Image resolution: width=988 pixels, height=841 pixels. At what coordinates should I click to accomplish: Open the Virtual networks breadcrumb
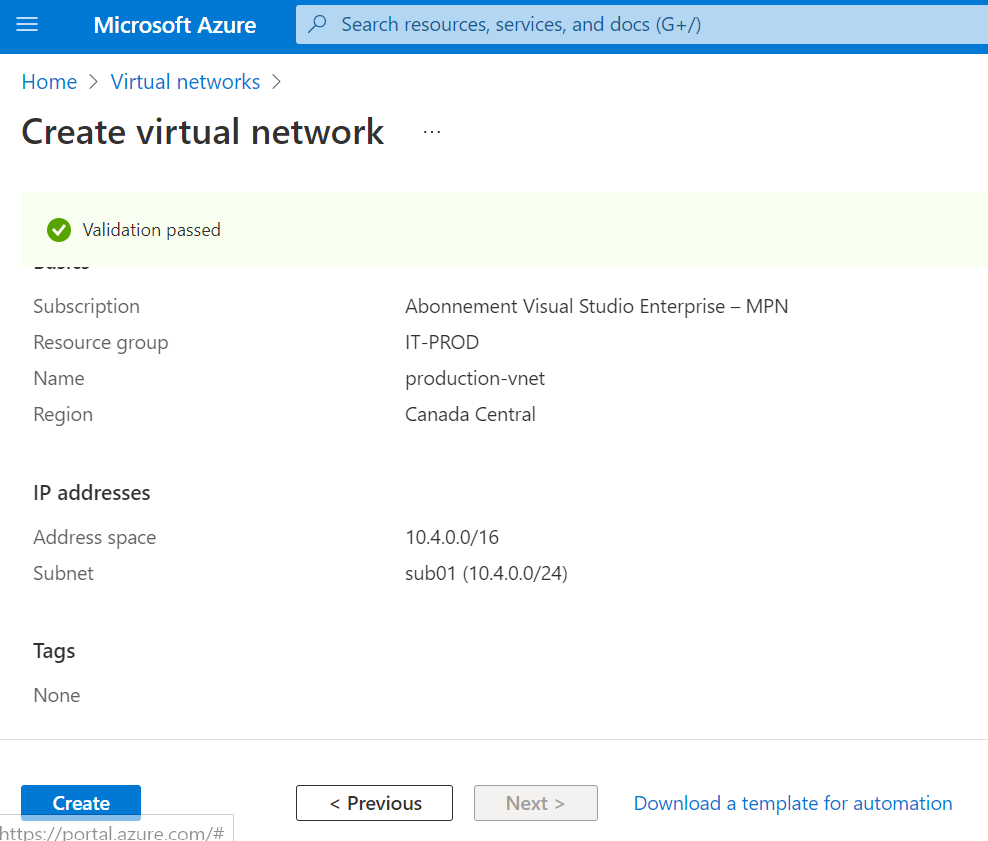point(185,82)
